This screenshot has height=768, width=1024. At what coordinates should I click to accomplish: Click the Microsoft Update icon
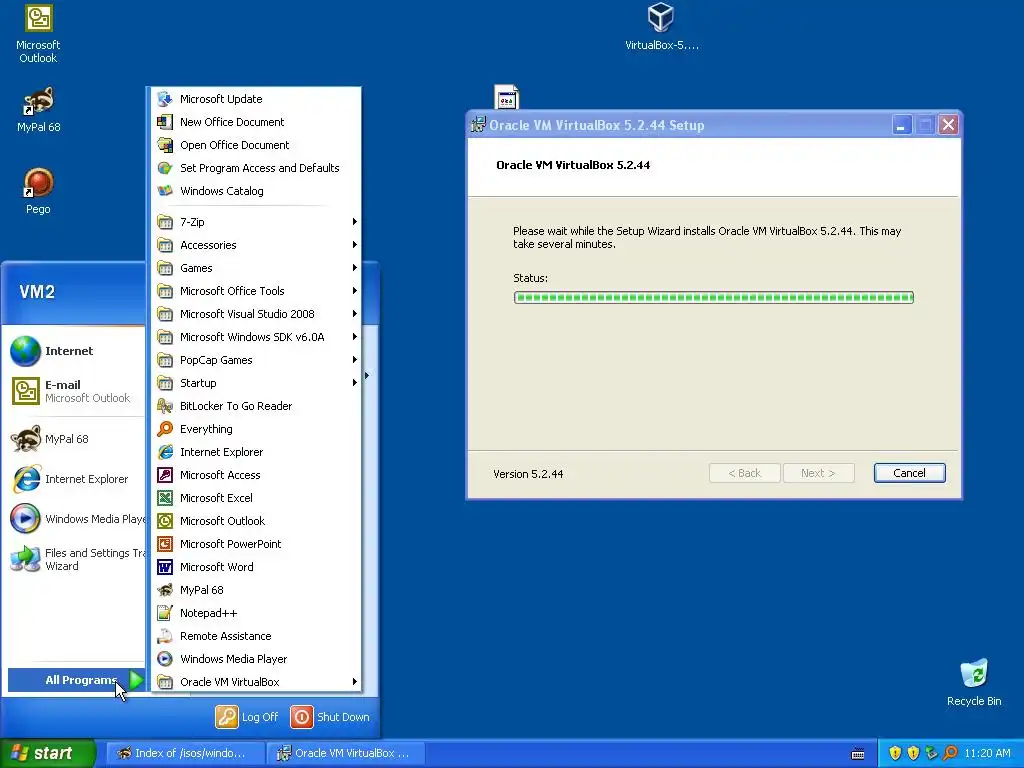click(165, 99)
